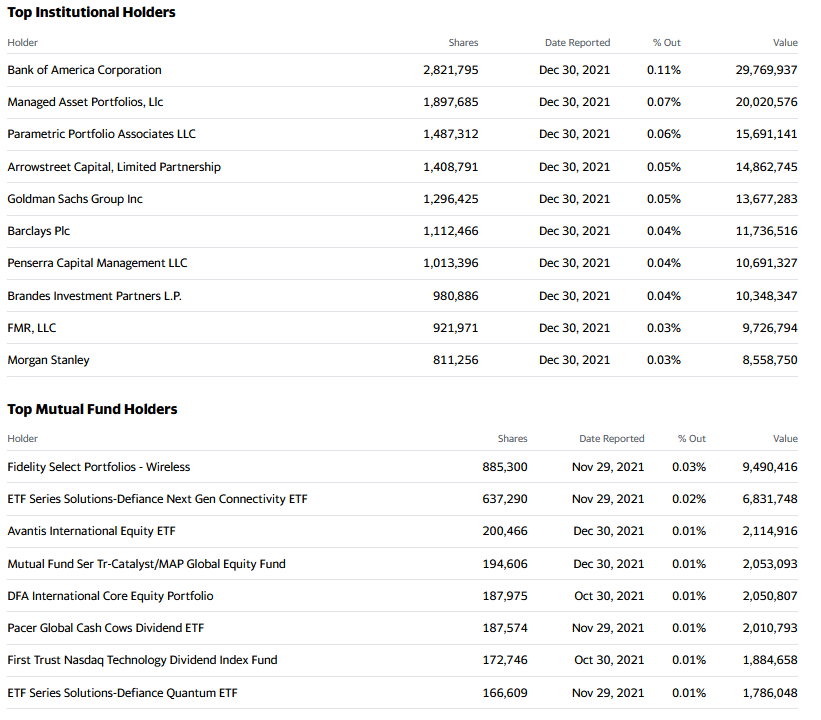Open Penserra Capital Management LLC

[x=97, y=263]
